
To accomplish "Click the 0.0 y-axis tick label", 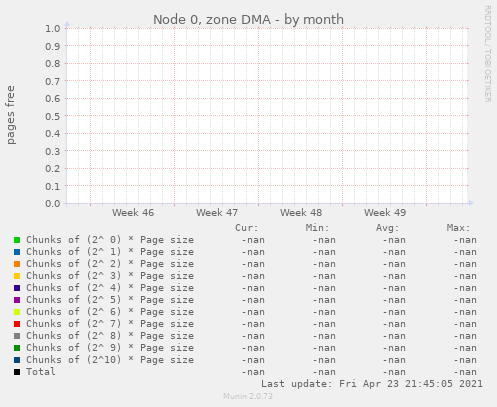I will coord(53,204).
